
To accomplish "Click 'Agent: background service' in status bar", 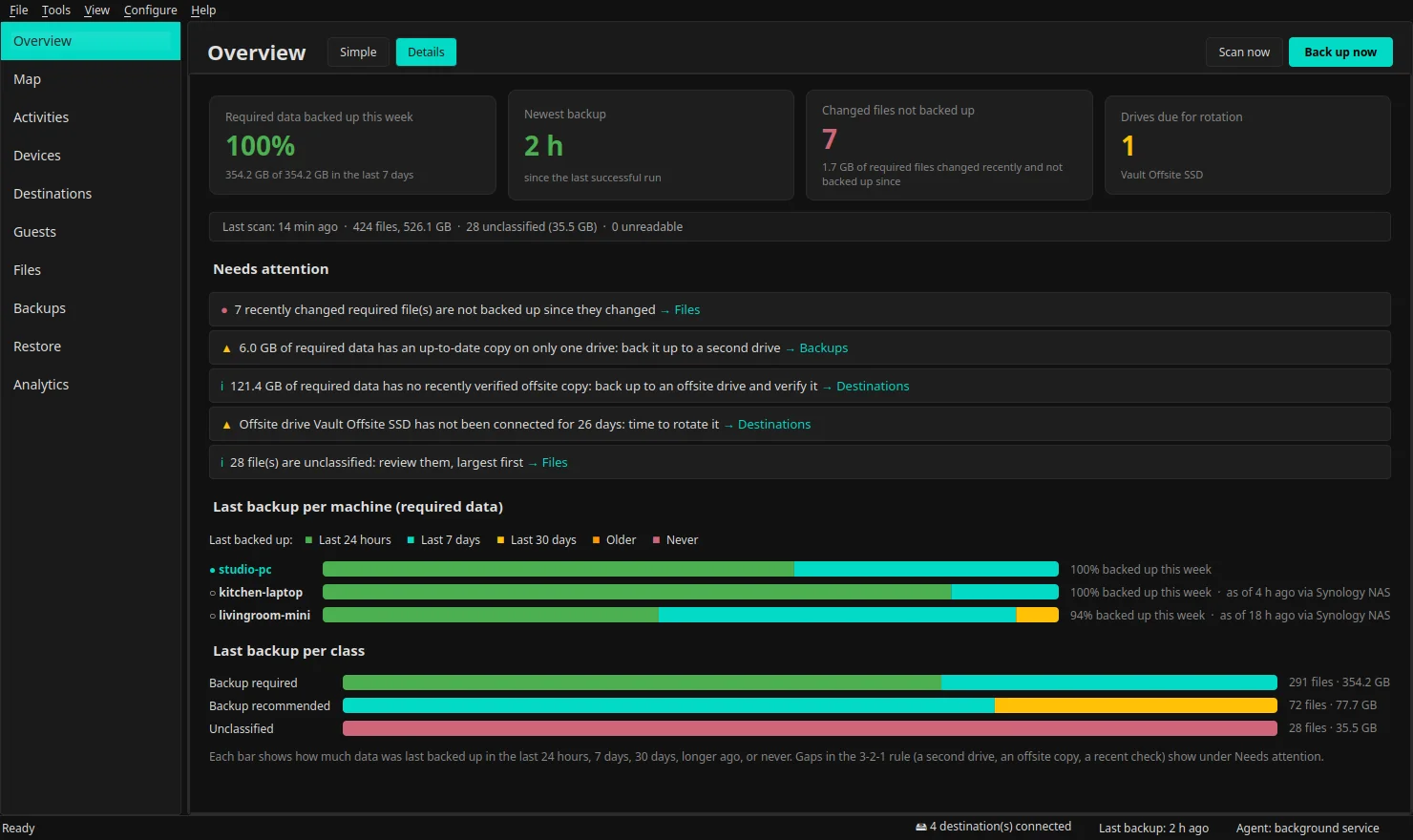I will point(1307,829).
